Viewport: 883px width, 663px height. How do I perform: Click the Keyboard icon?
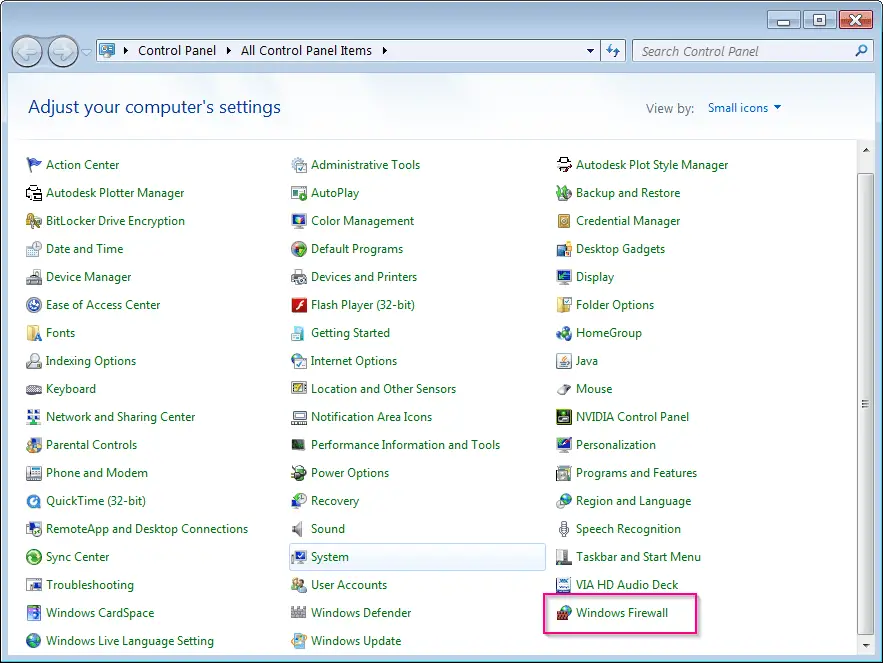[x=34, y=389]
